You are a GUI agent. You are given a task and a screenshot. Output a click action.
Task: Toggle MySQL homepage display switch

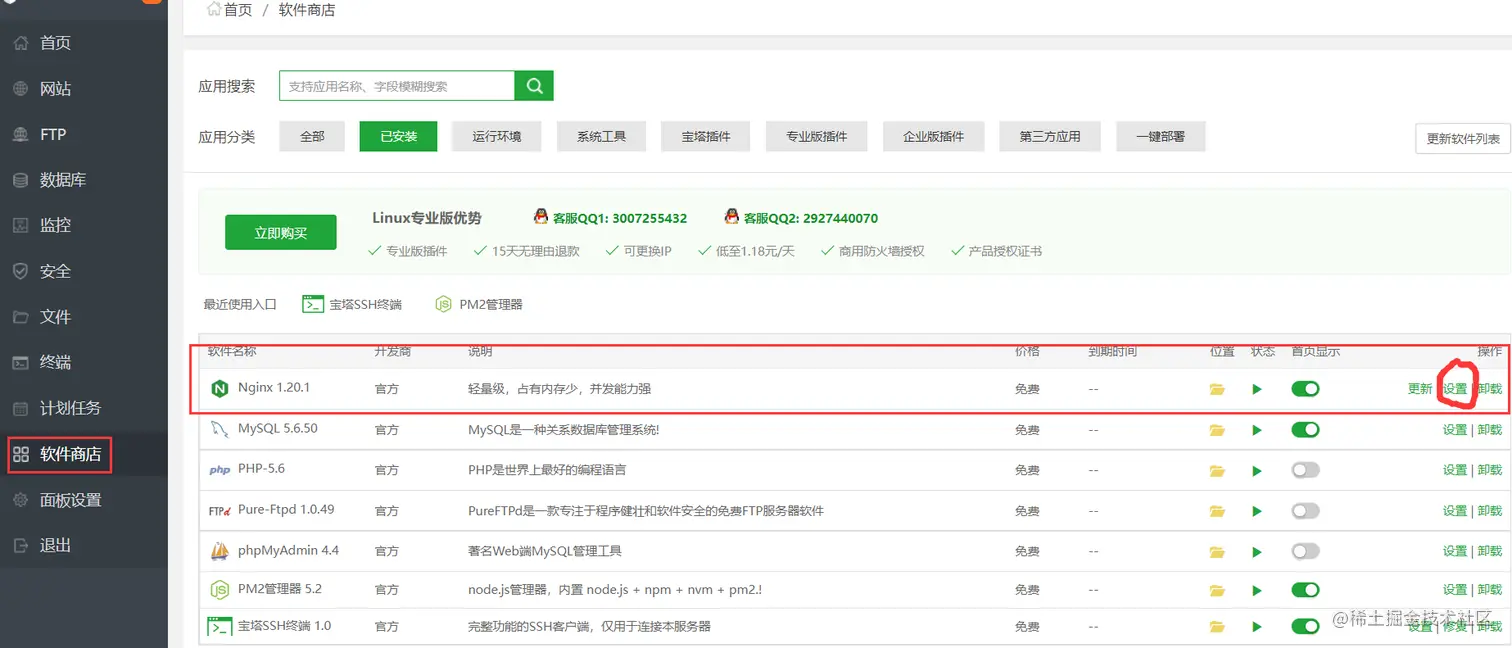1305,429
